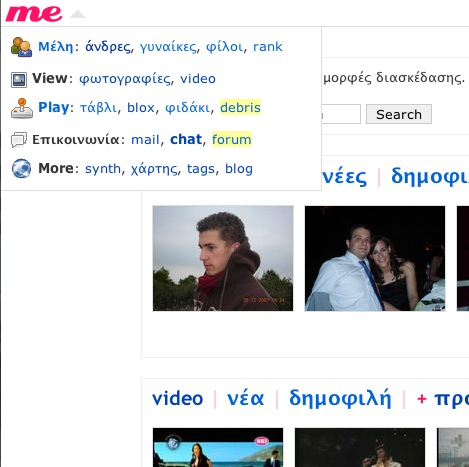469x467 pixels.
Task: Focus the search text field
Action: (x=341, y=114)
